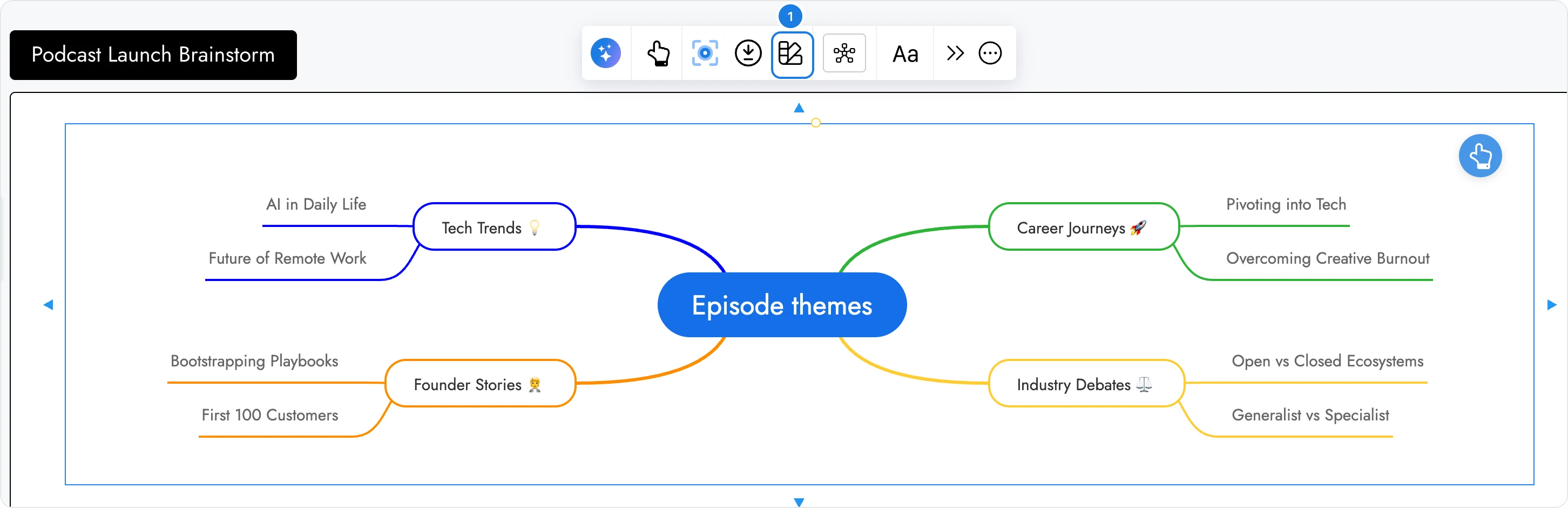The height and width of the screenshot is (508, 1568).
Task: Click the Pivoting into Tech topic
Action: pyautogui.click(x=1286, y=205)
